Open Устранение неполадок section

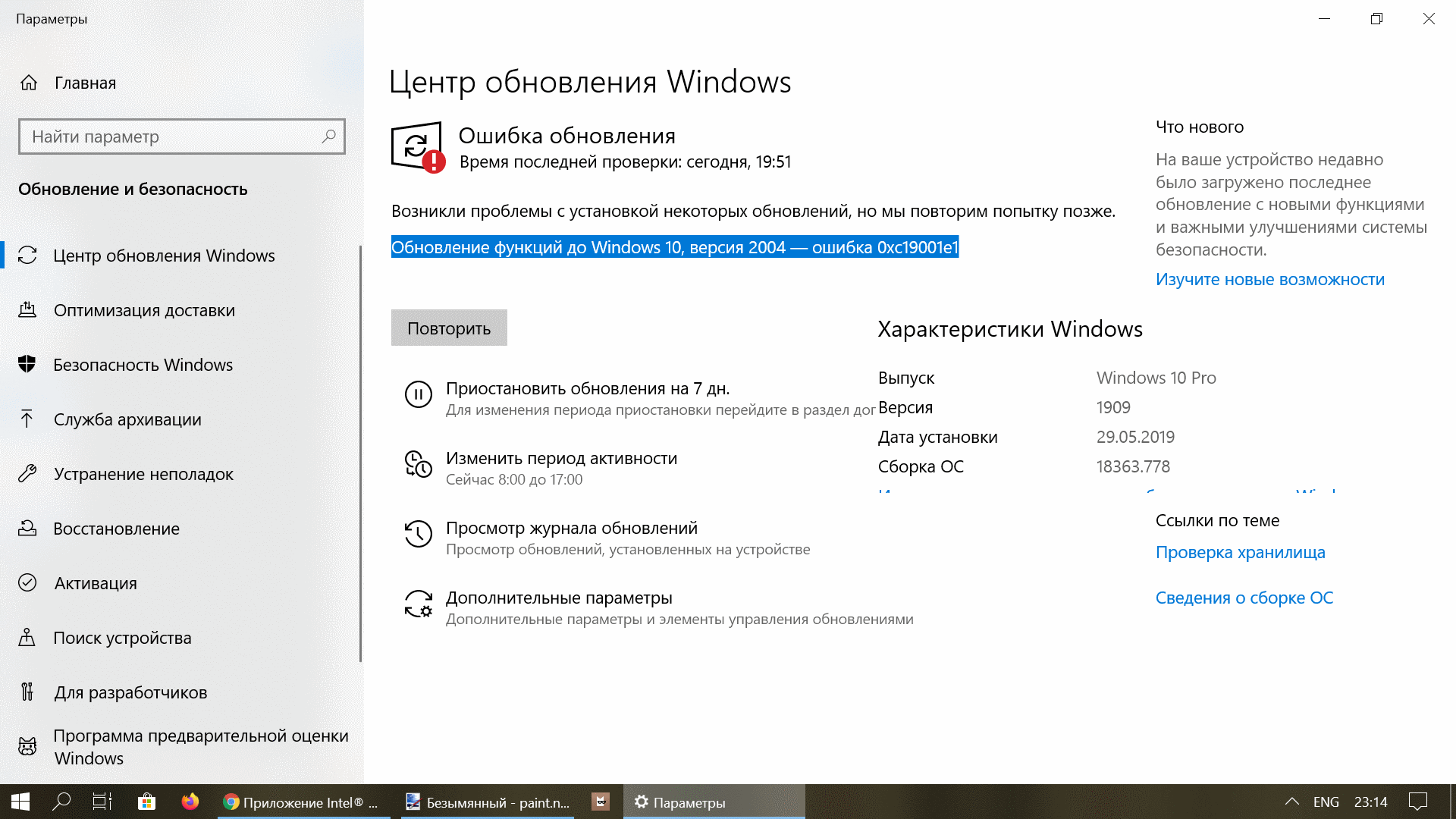click(x=143, y=474)
